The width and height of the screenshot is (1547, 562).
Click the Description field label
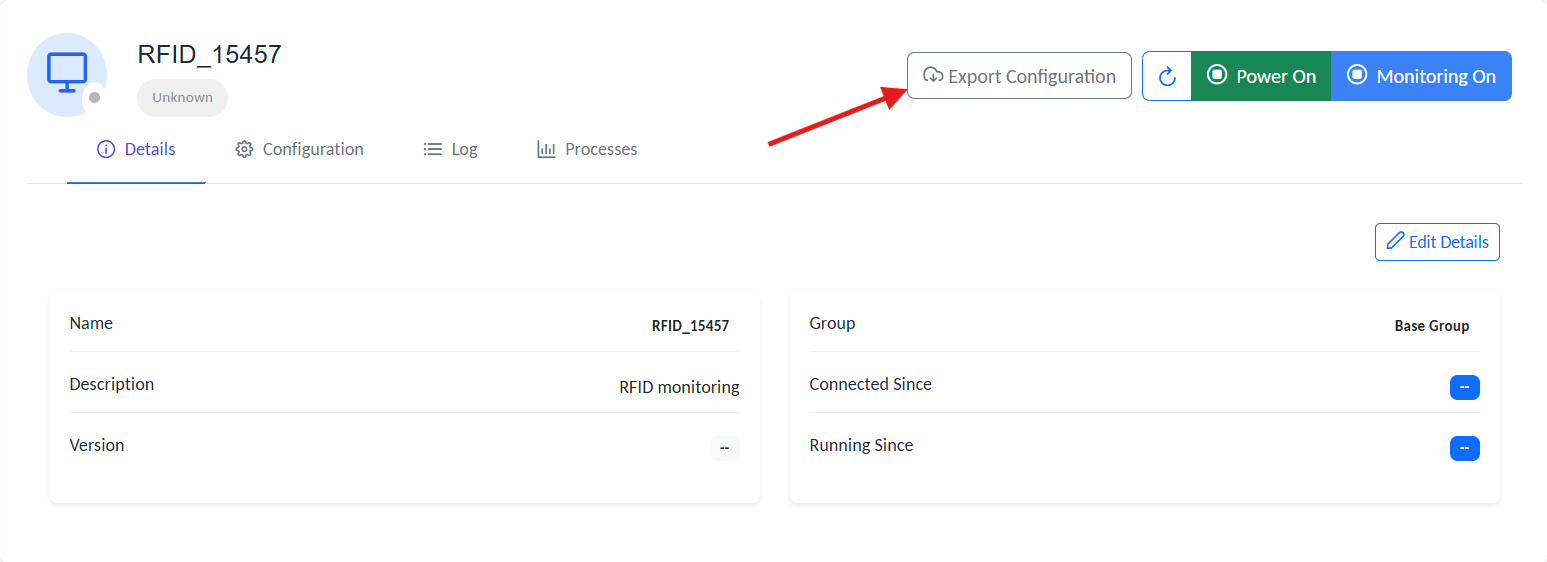pyautogui.click(x=112, y=384)
